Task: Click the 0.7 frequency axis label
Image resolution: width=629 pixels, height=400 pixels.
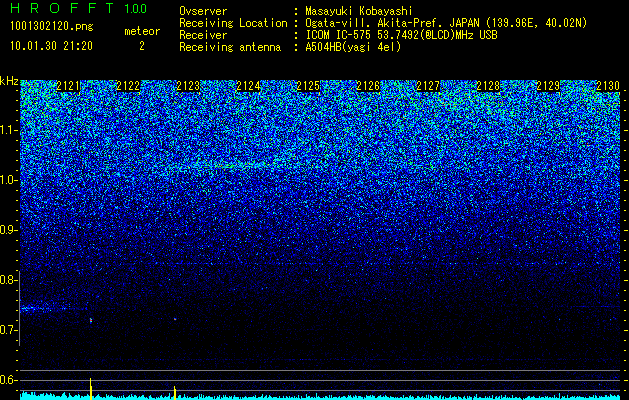Action: coord(7,330)
